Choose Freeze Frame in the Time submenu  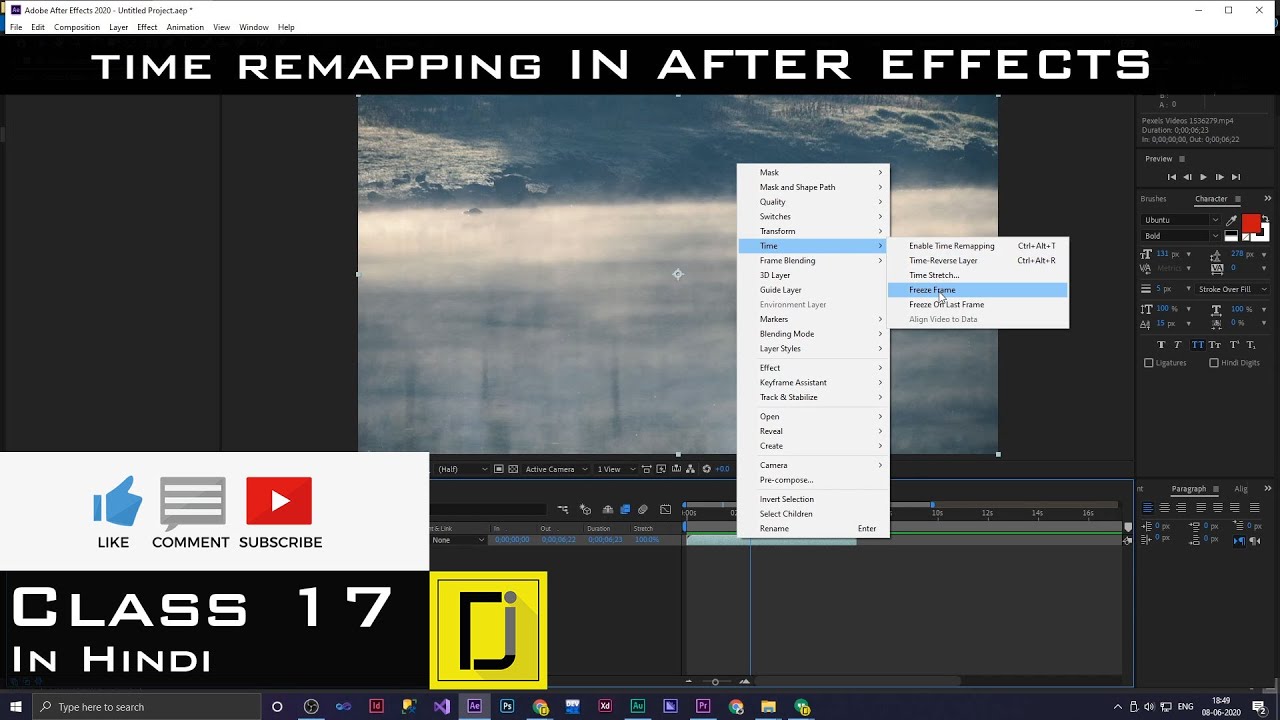tap(978, 290)
